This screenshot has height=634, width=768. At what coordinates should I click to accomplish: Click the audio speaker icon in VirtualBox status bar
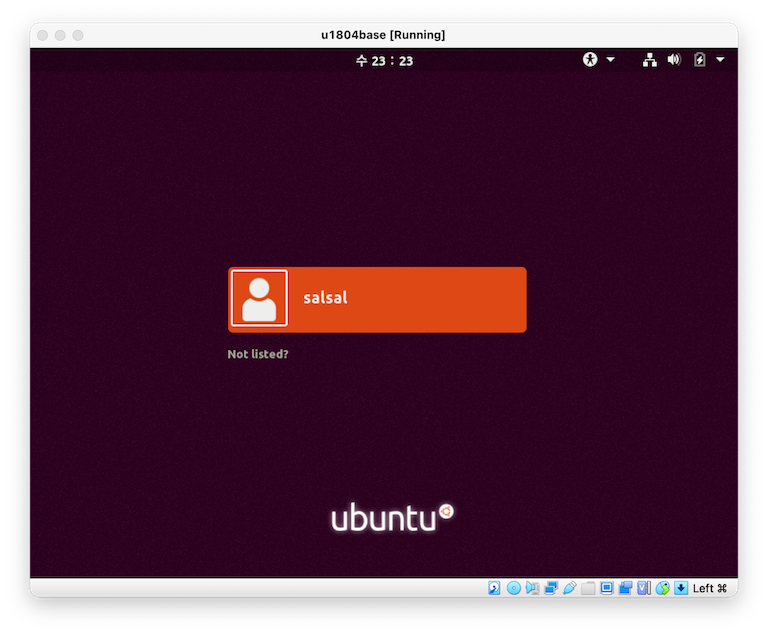(x=532, y=588)
